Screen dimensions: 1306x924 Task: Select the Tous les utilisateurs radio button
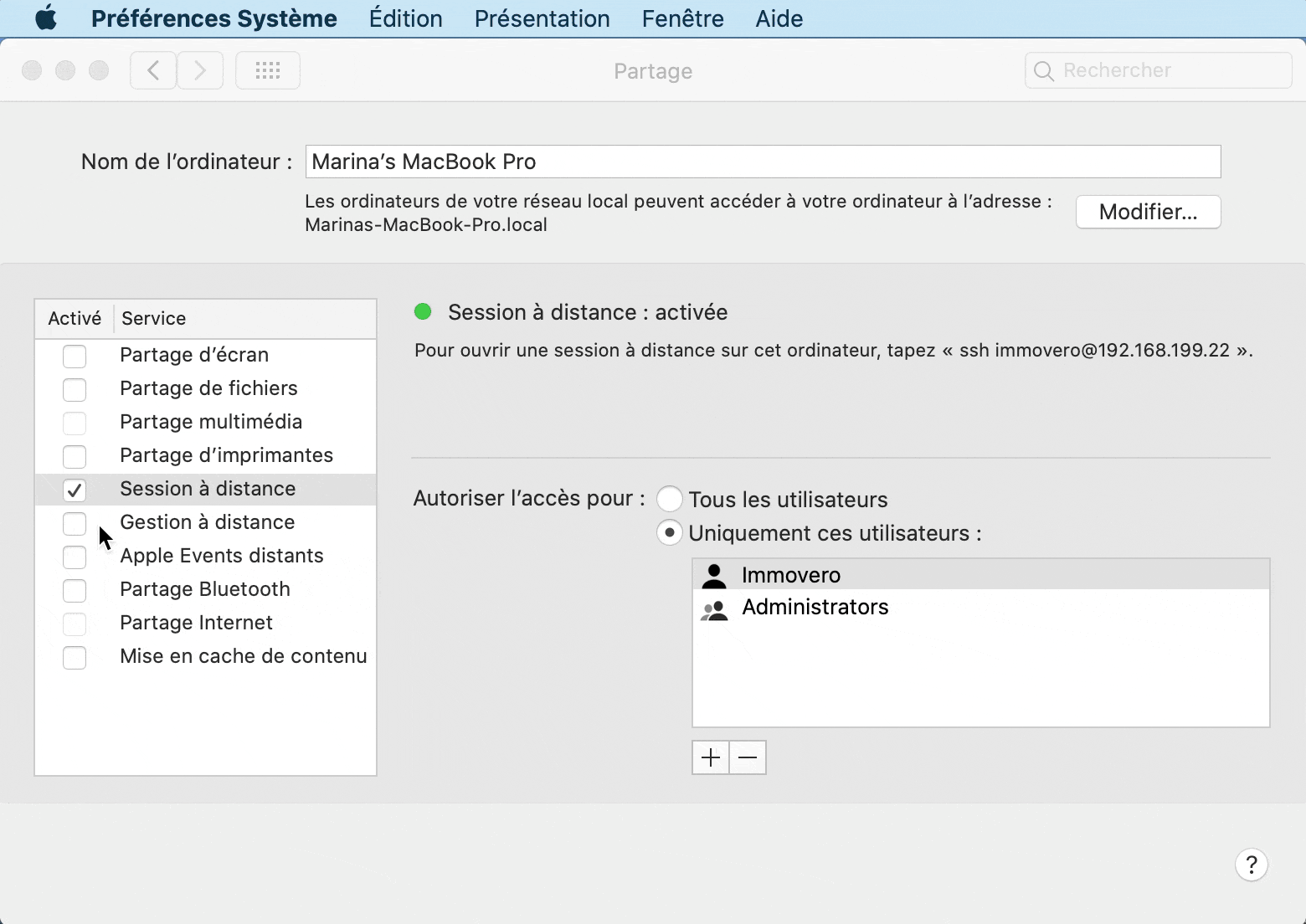click(670, 499)
